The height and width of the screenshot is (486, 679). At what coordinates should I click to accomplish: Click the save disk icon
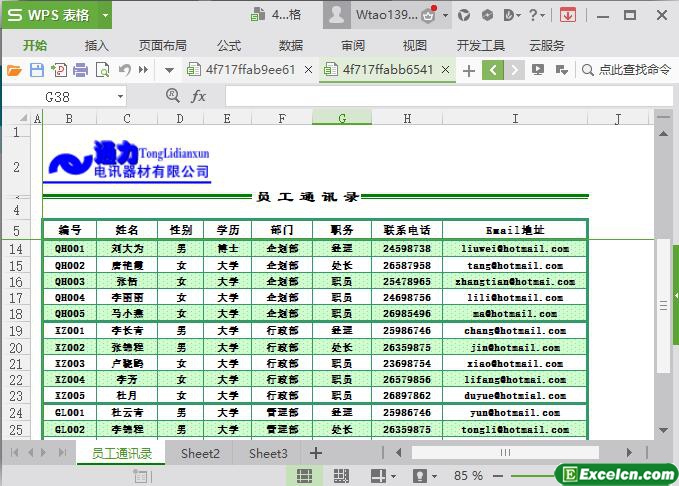click(x=36, y=70)
